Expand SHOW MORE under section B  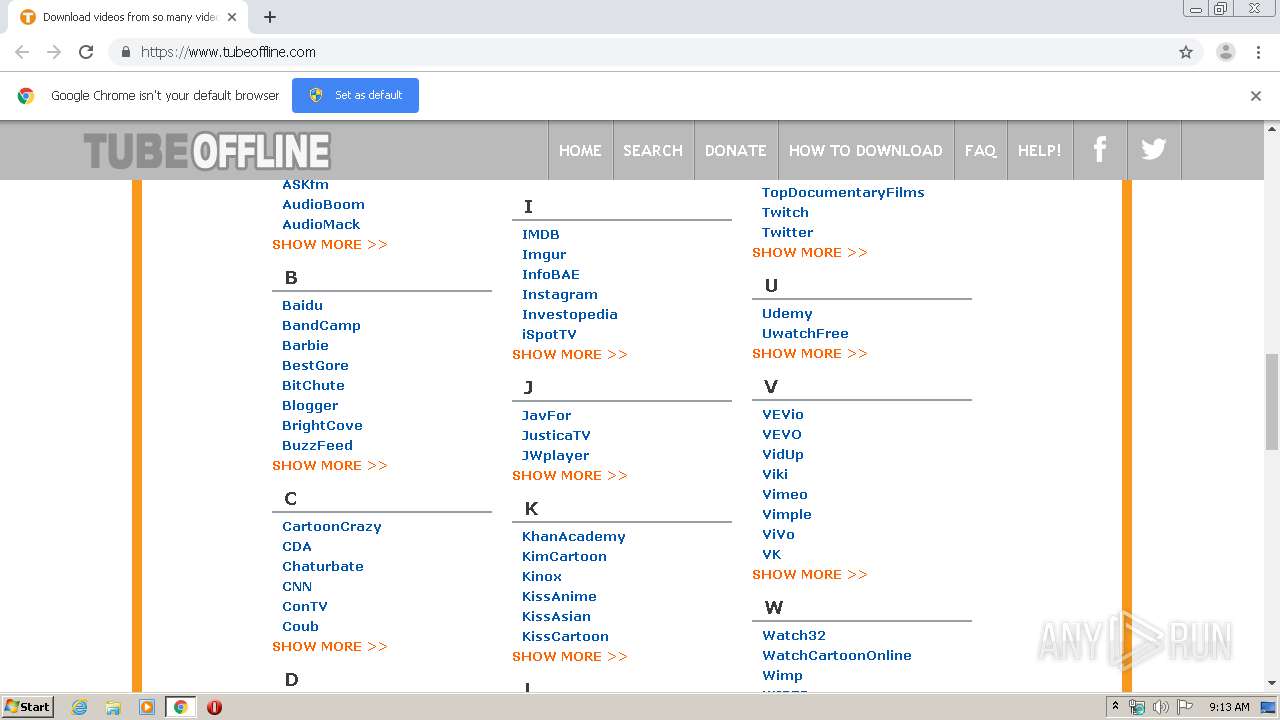329,465
